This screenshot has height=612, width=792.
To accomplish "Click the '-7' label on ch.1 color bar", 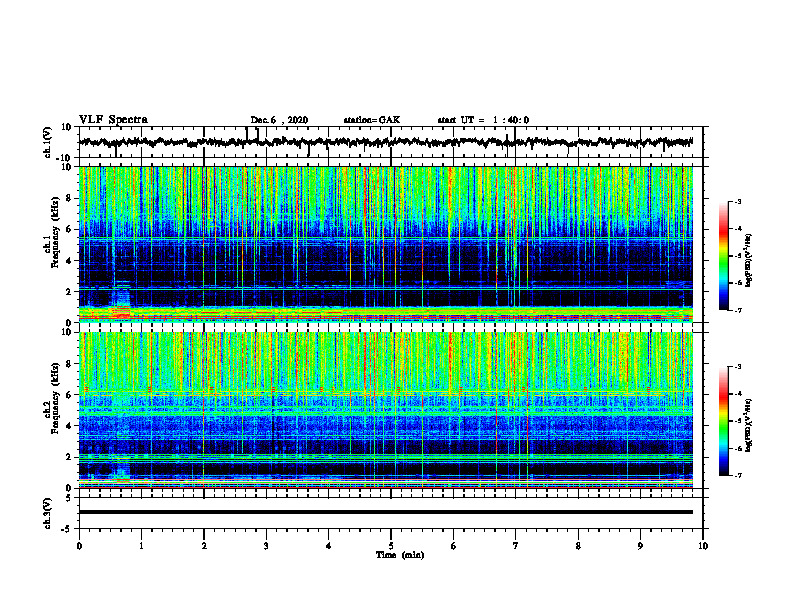I will (738, 310).
